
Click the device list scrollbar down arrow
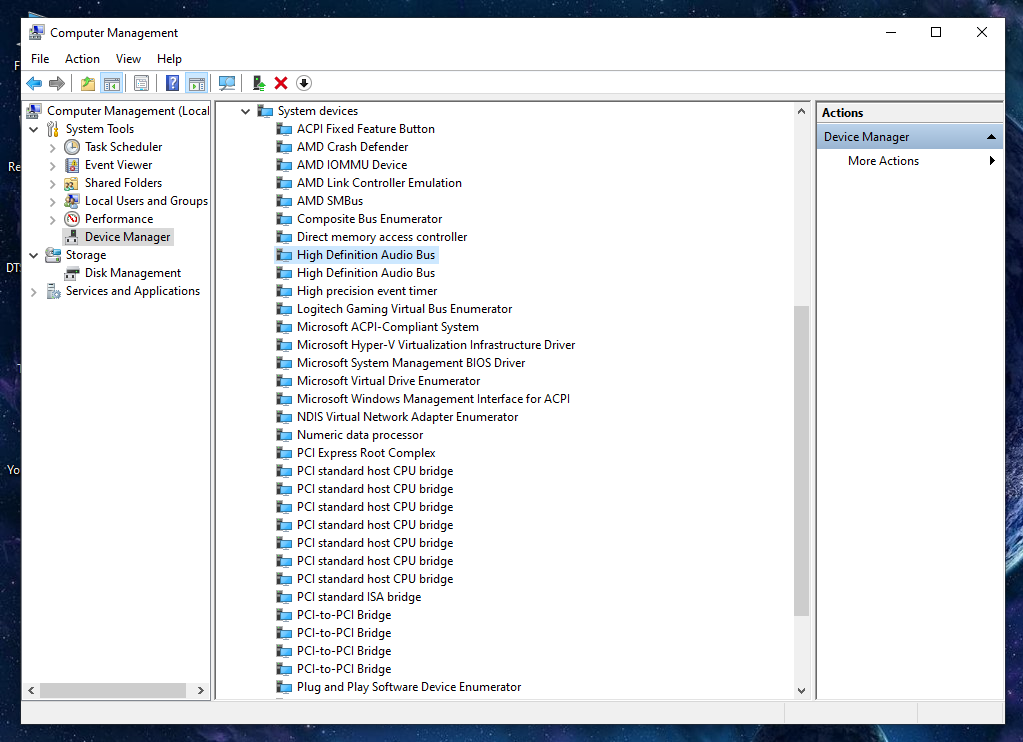[x=801, y=690]
